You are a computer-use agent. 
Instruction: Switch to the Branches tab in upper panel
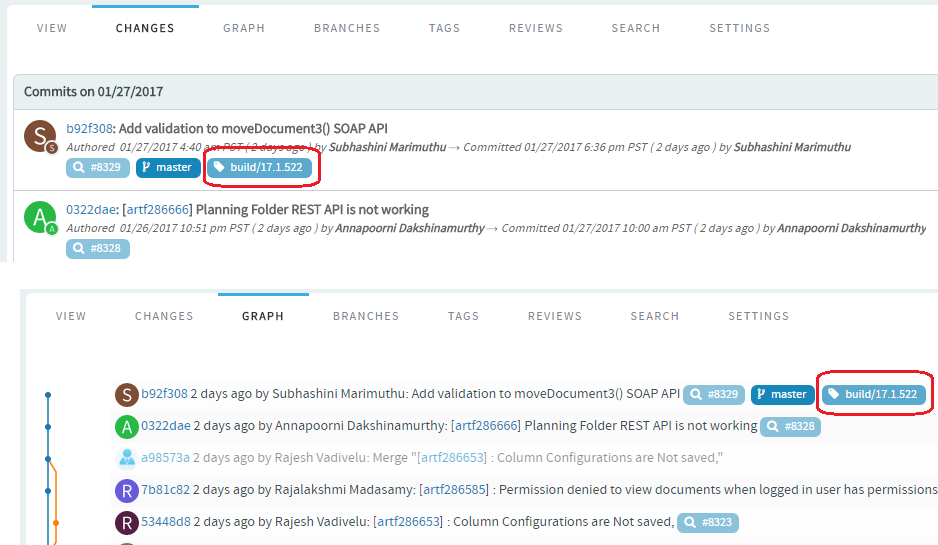(347, 28)
